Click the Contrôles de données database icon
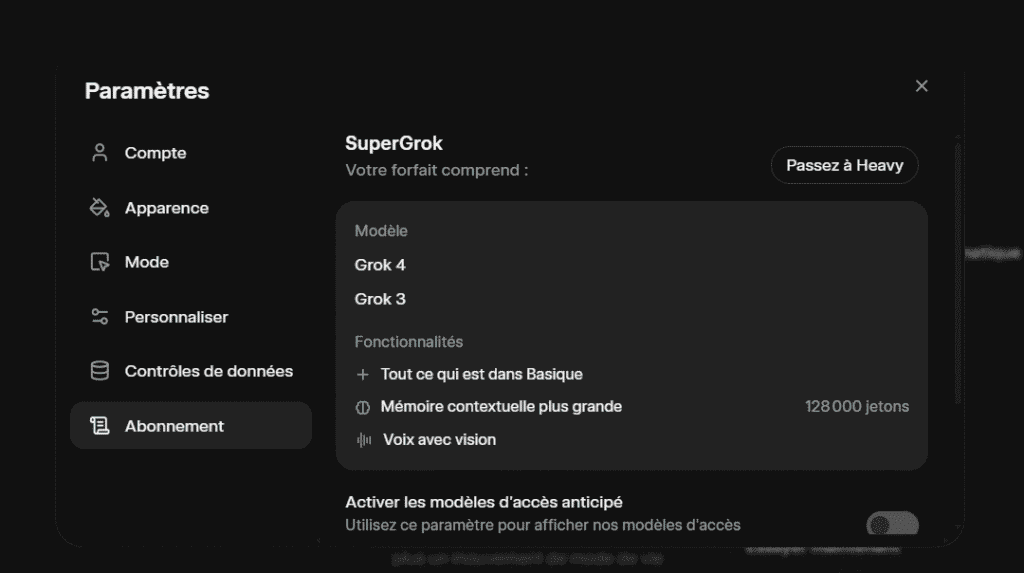The height and width of the screenshot is (573, 1024). pyautogui.click(x=99, y=371)
